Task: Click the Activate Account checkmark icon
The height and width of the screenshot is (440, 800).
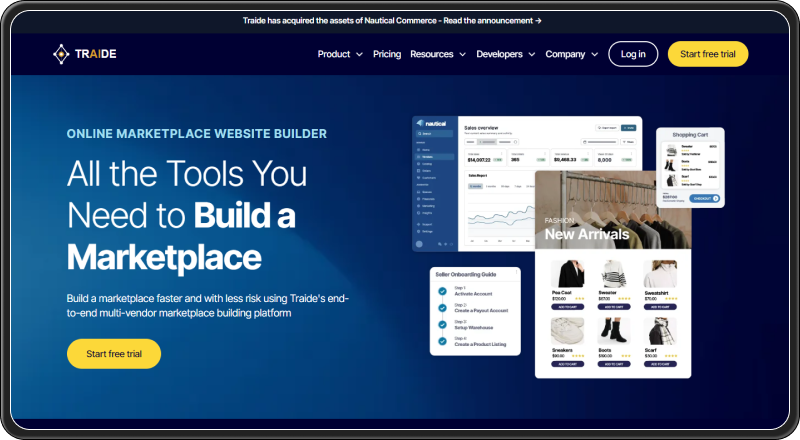Action: [442, 290]
